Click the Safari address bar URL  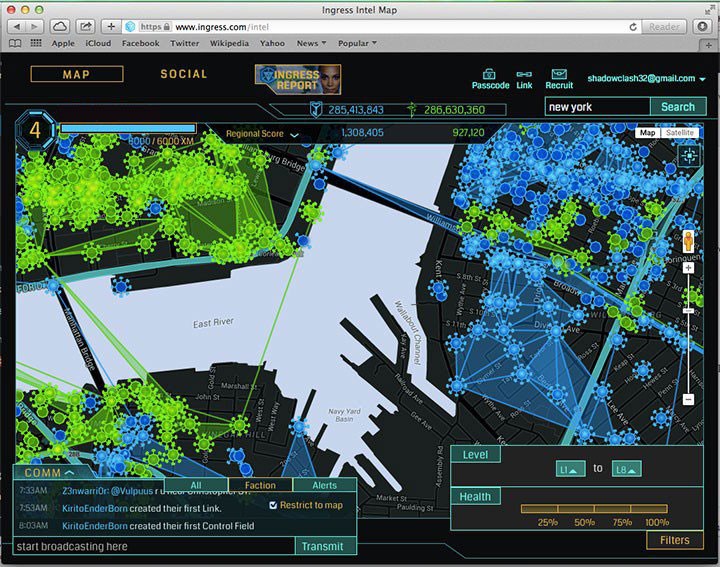click(222, 27)
